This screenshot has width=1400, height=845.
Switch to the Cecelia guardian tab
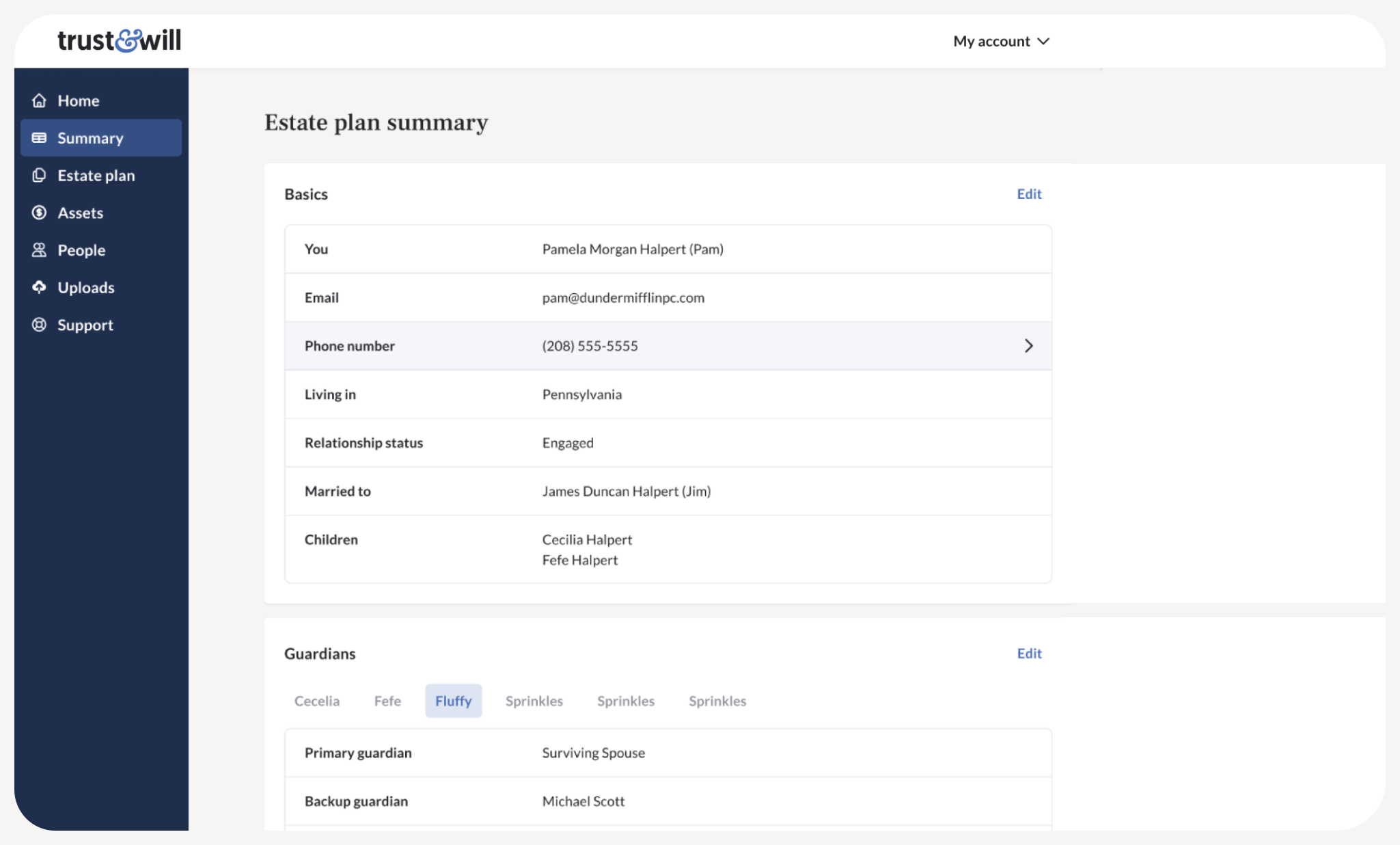click(x=316, y=701)
